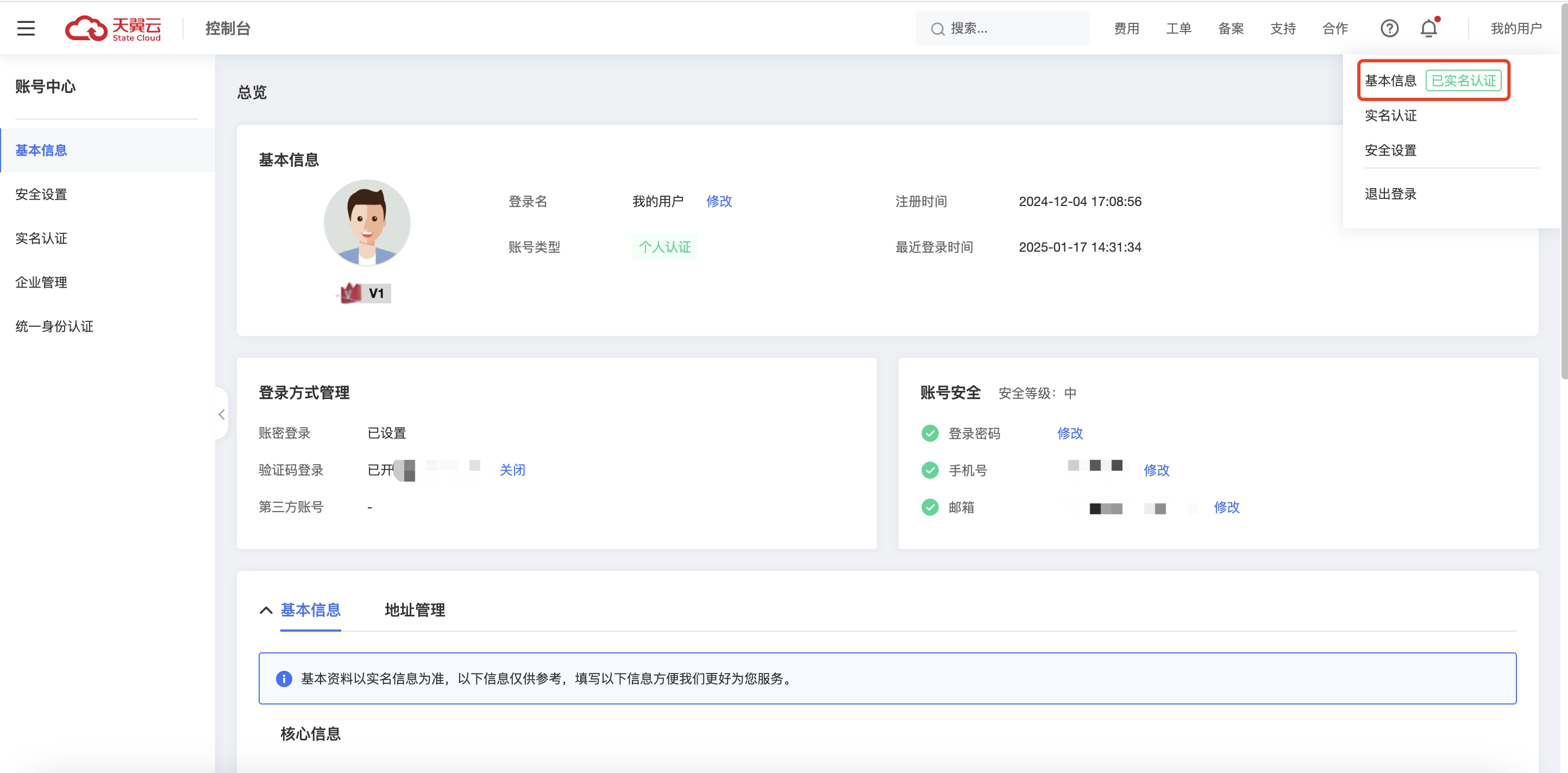Click the 最近登录时间 value 2025-01-17 14:31:34

tap(1080, 247)
